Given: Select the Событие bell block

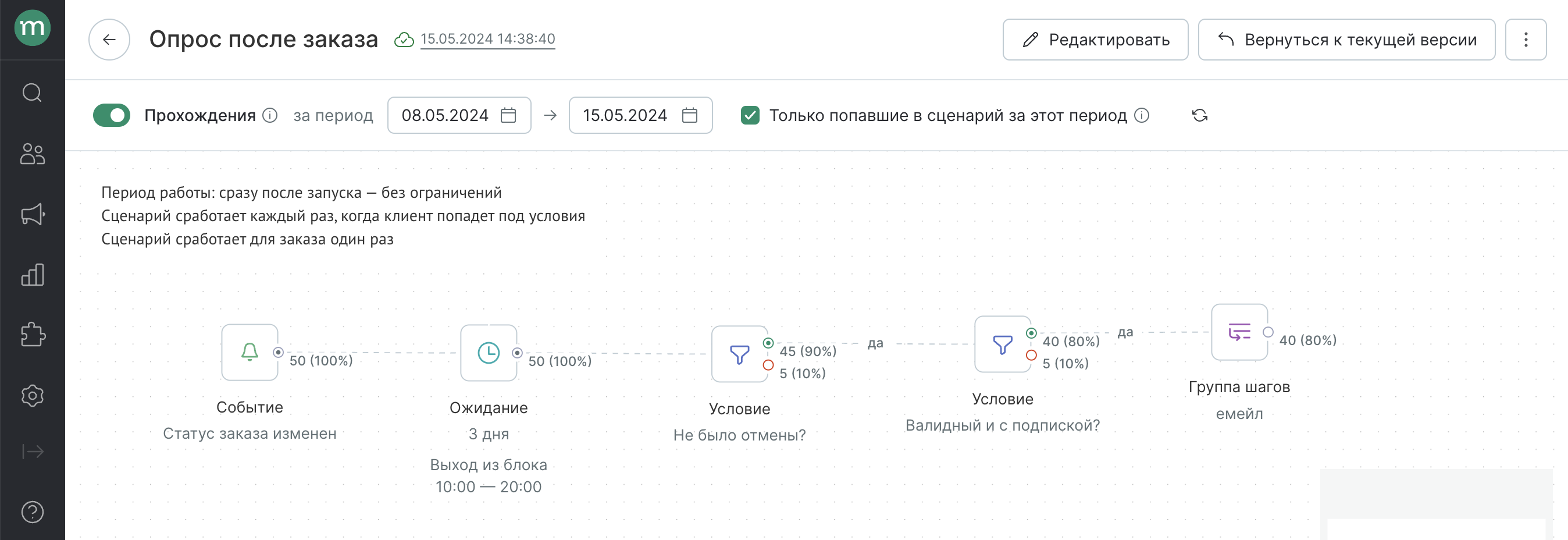Looking at the screenshot, I should 250,353.
